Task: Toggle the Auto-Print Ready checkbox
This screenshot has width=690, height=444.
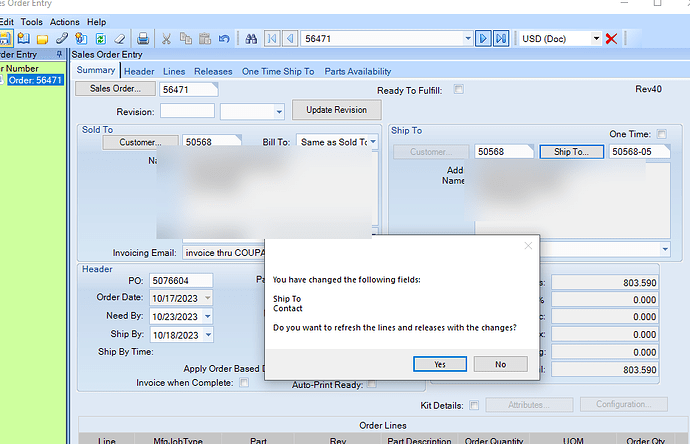Action: [x=372, y=384]
